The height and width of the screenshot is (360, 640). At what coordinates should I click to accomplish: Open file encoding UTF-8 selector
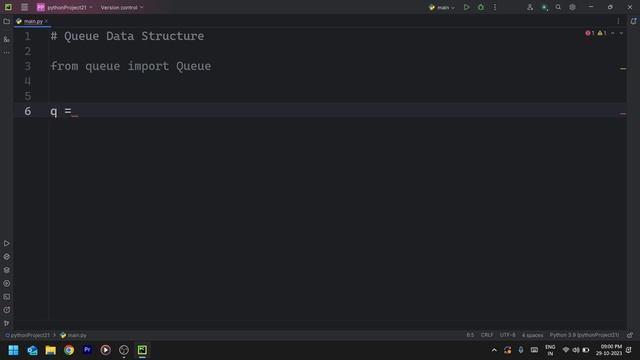click(507, 335)
